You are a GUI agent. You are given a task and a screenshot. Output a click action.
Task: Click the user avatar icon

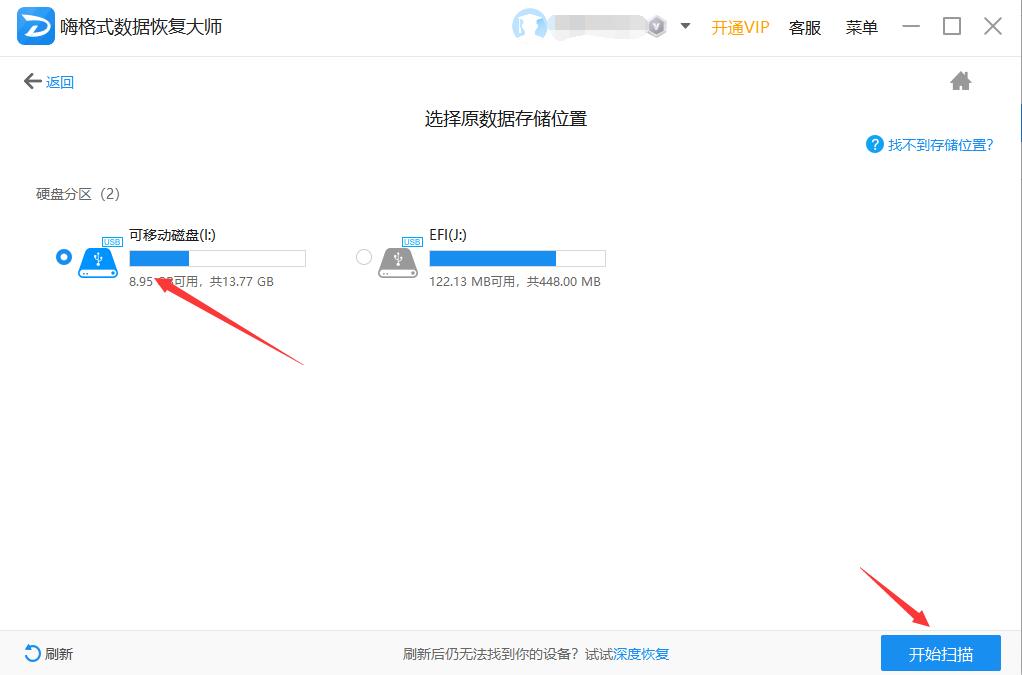(529, 27)
